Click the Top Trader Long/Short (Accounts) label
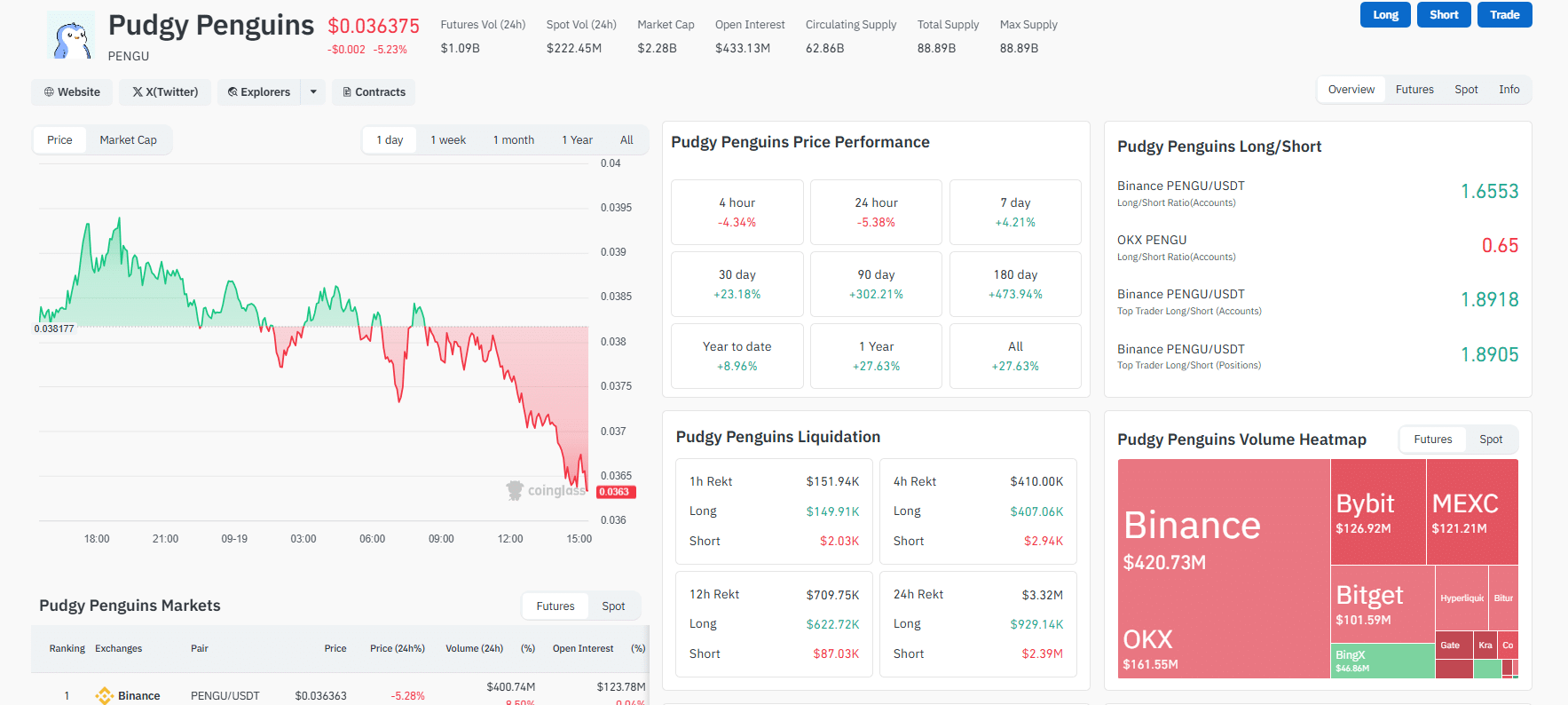 tap(1189, 312)
